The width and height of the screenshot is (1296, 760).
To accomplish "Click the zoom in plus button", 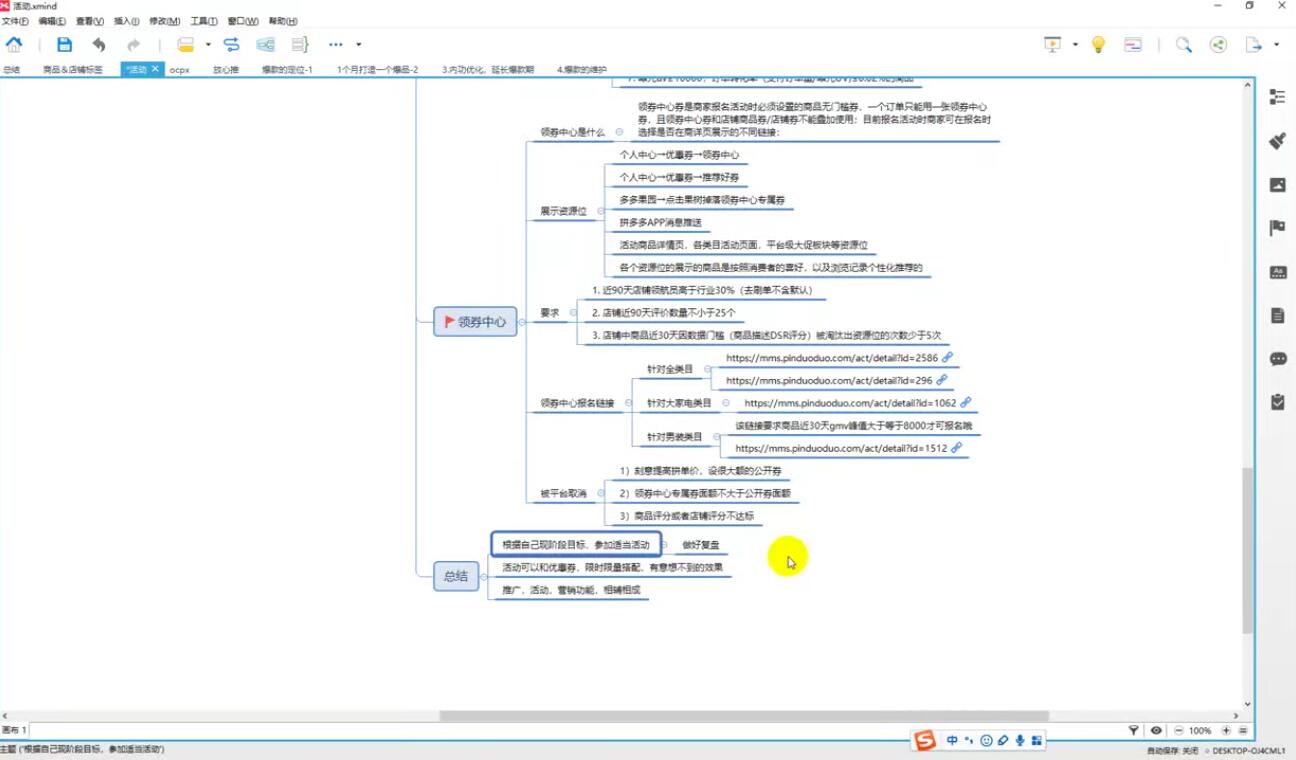I will point(1226,731).
